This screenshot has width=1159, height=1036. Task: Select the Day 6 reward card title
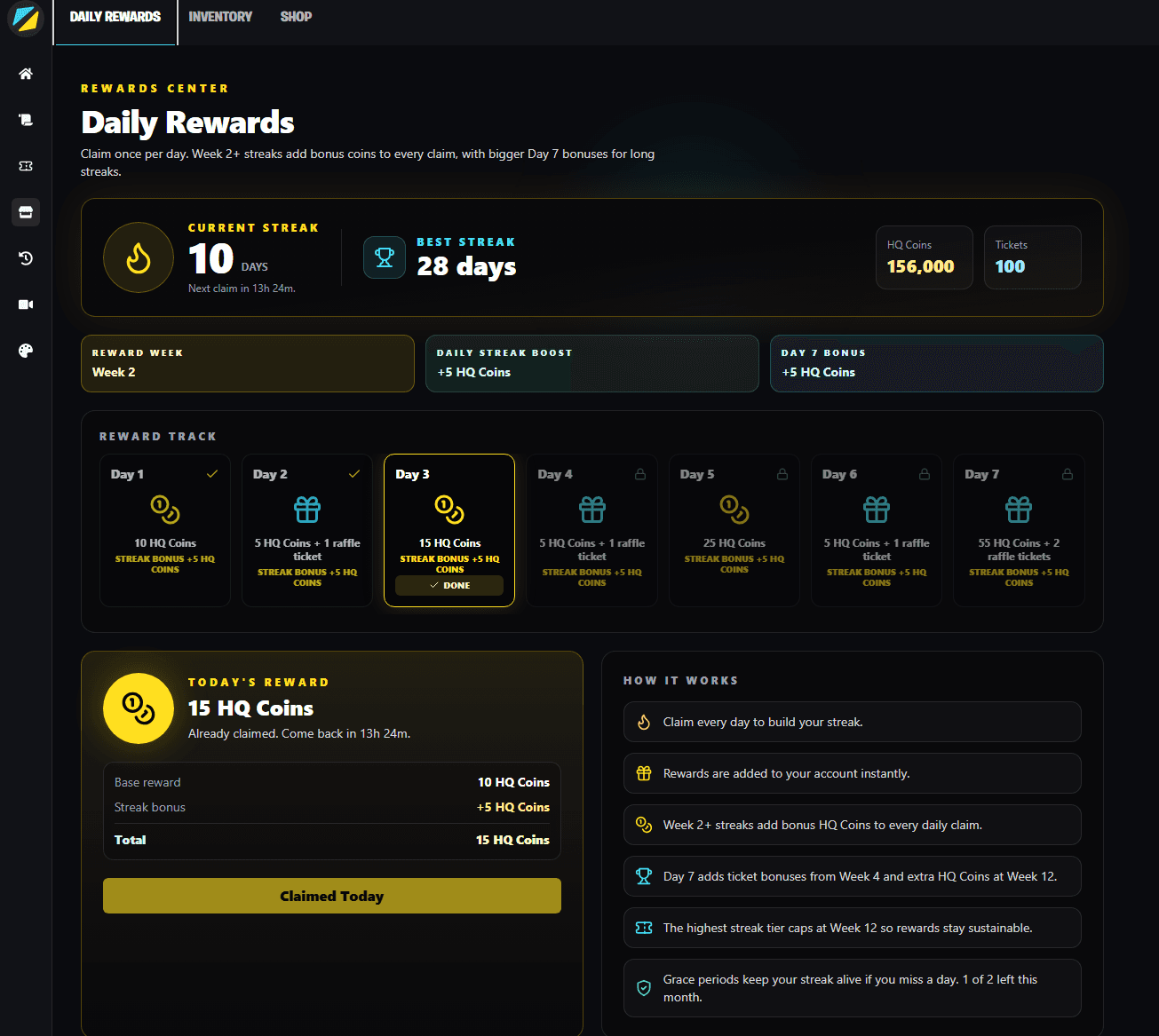[x=839, y=474]
